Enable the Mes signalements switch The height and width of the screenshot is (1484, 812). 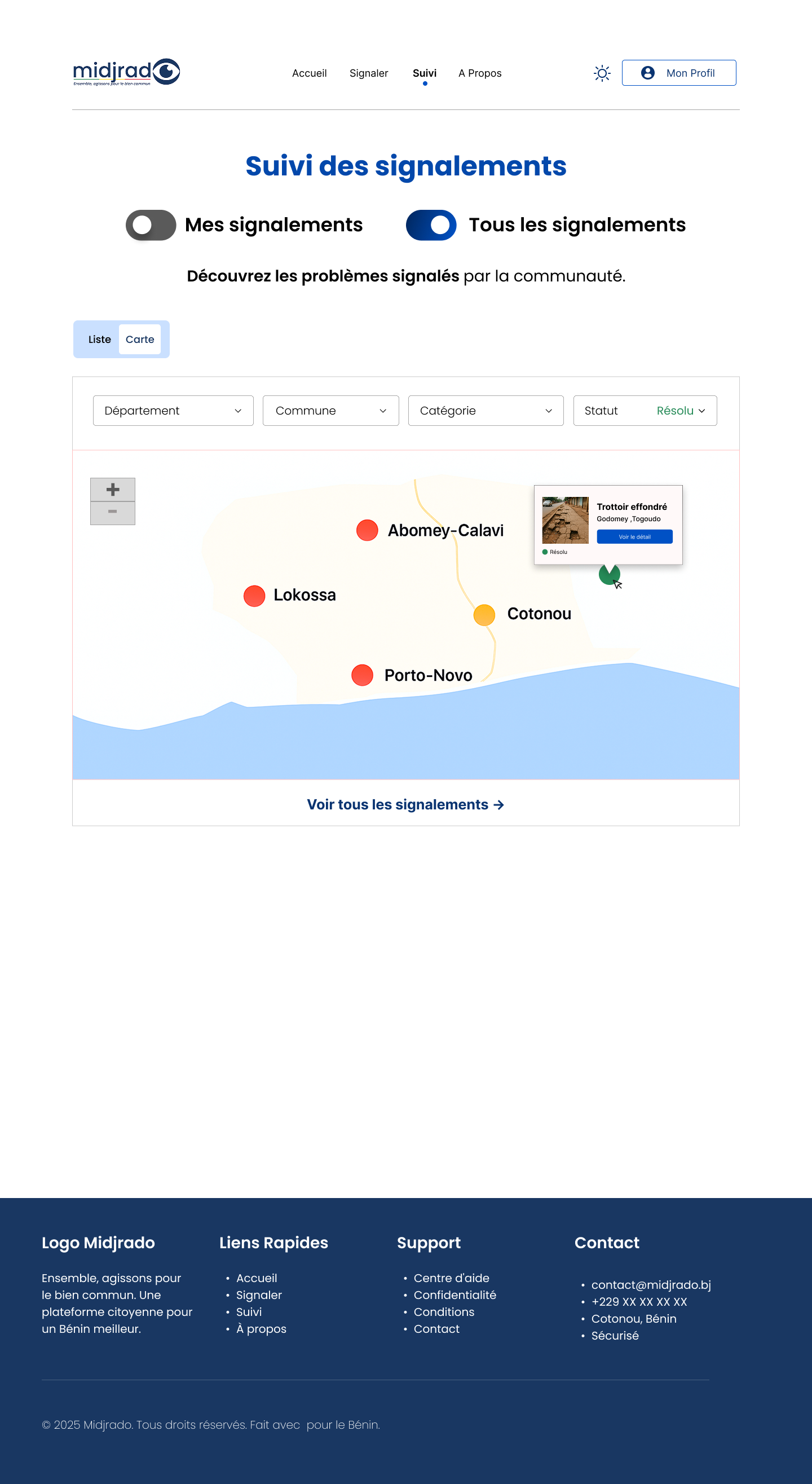[x=151, y=224]
